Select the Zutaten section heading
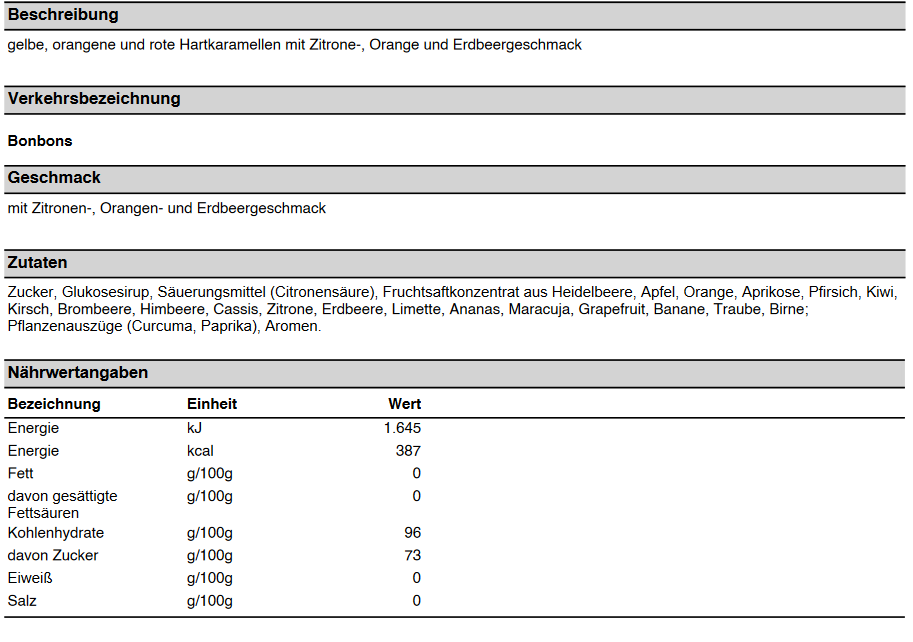 [37, 263]
